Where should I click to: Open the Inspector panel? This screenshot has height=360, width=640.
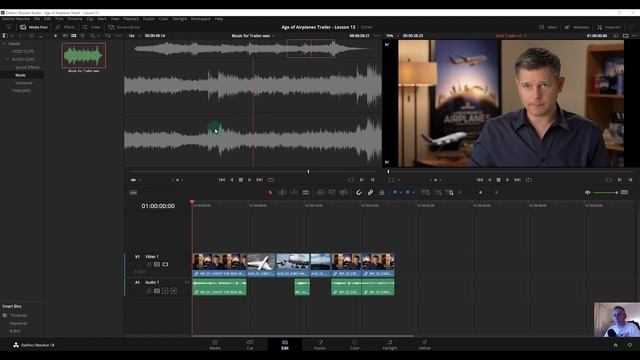[609, 27]
